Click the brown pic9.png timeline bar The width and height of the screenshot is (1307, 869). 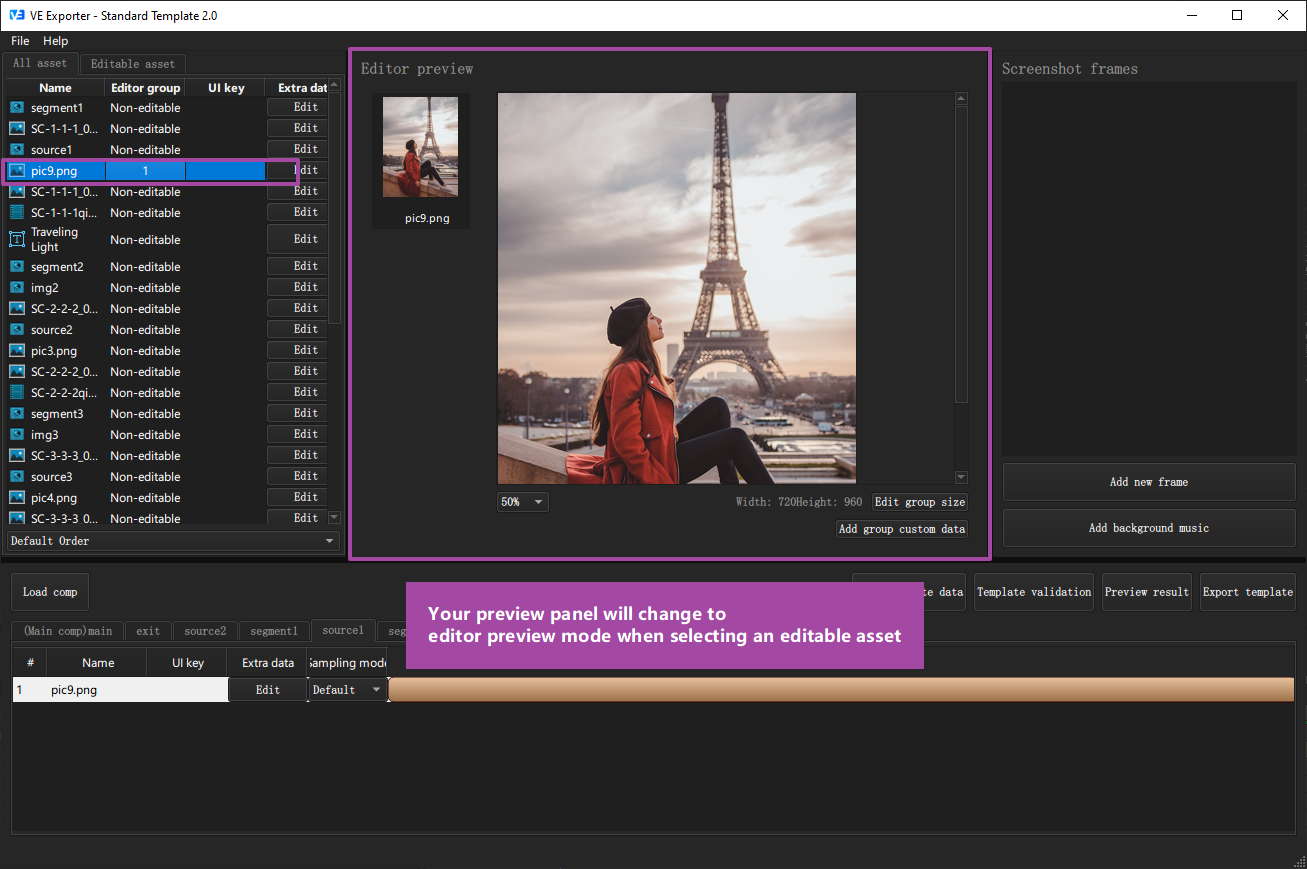[x=841, y=690]
